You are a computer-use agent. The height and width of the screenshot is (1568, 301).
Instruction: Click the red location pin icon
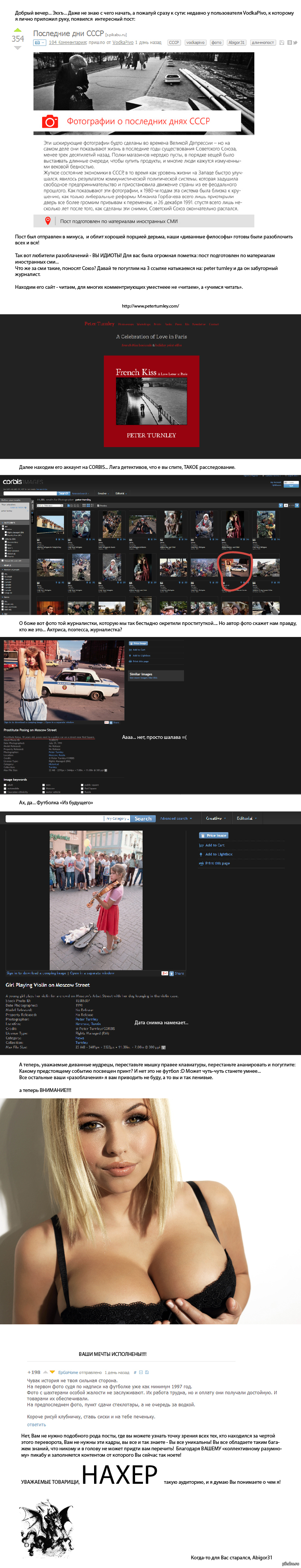[x=47, y=220]
